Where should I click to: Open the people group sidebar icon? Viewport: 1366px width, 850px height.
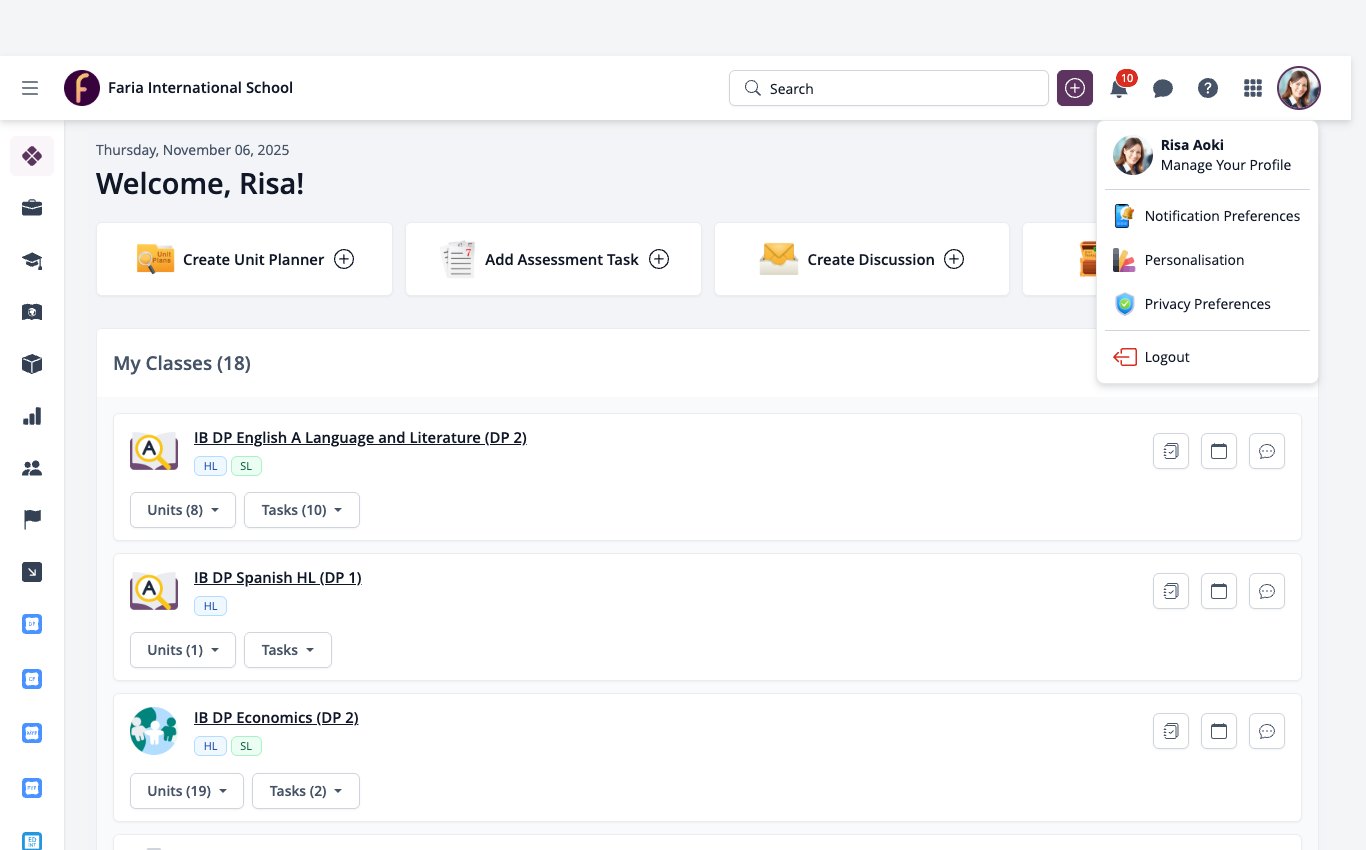[x=32, y=468]
